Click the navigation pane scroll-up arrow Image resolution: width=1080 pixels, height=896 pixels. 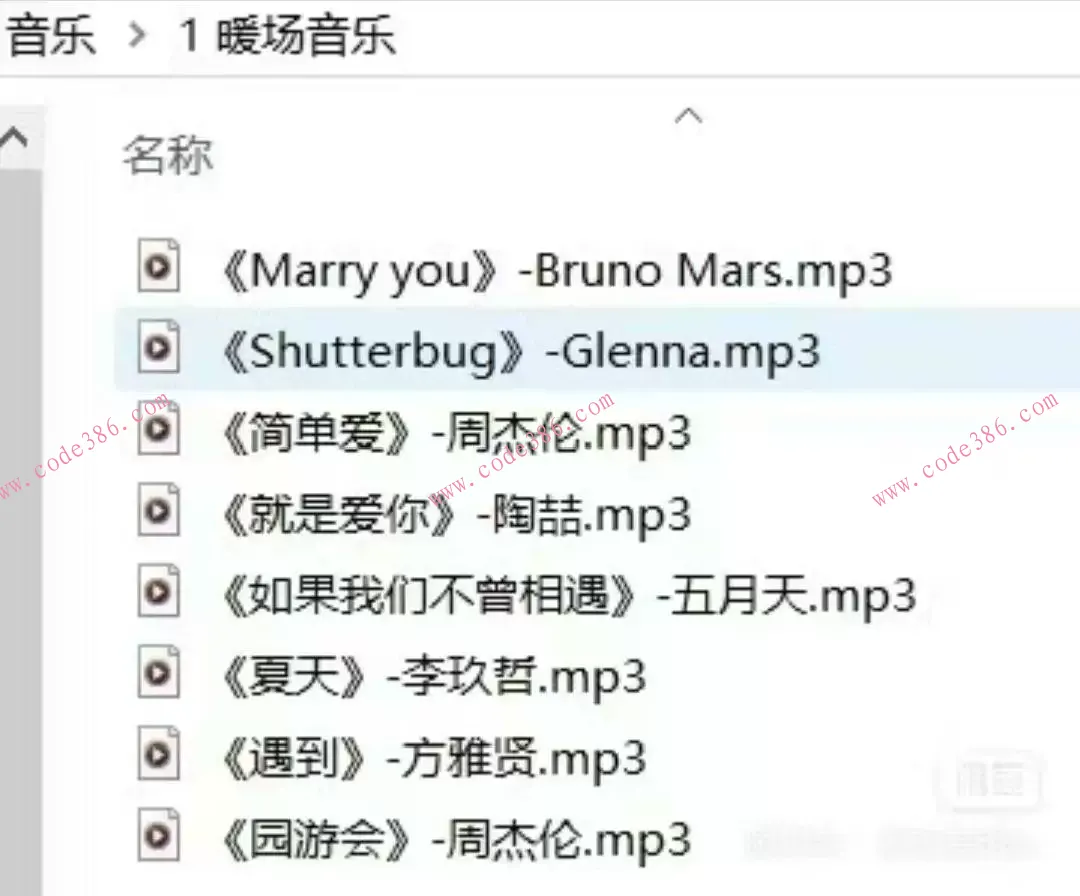point(15,139)
